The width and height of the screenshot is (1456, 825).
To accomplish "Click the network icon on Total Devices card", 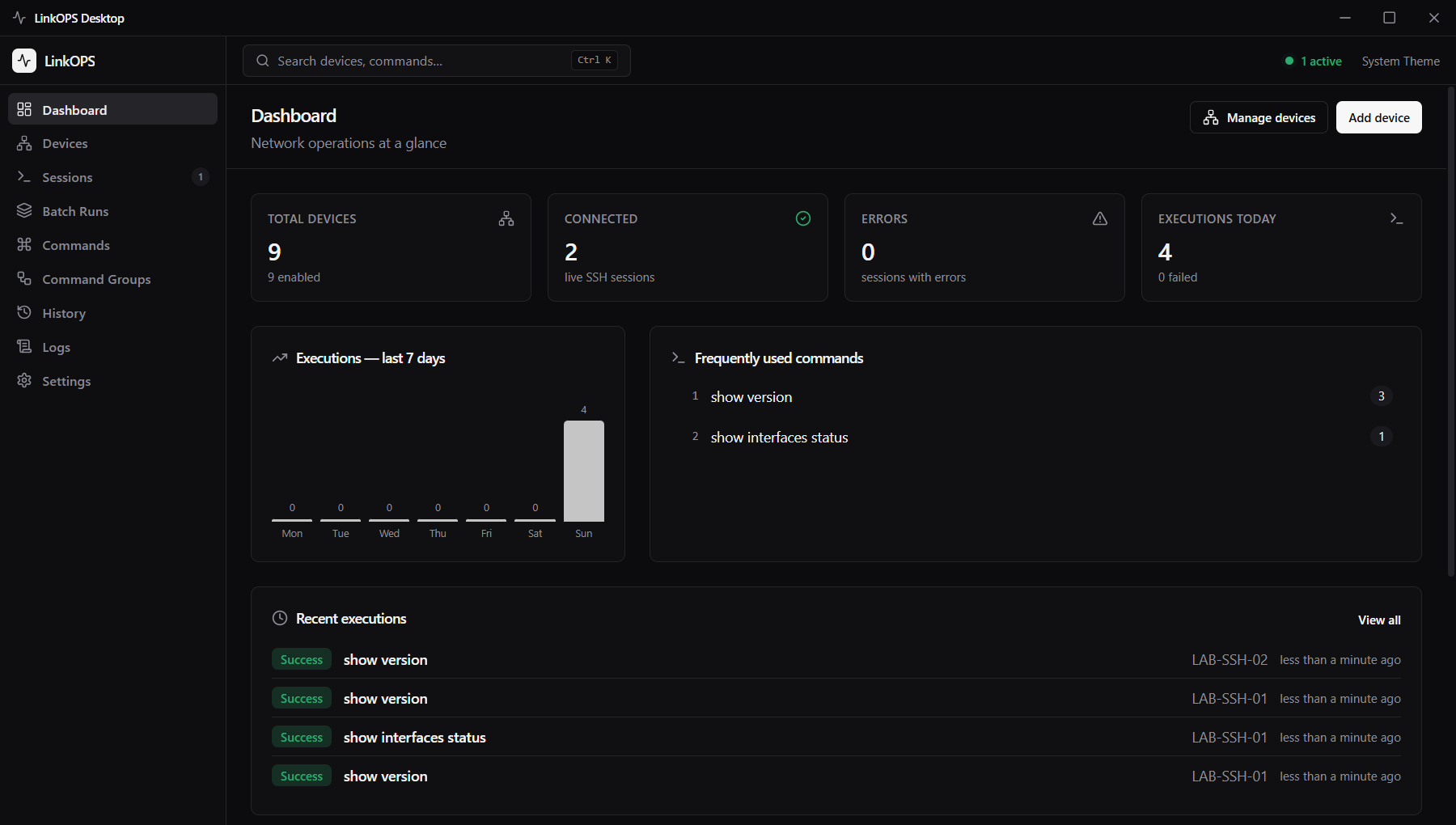I will 506,218.
